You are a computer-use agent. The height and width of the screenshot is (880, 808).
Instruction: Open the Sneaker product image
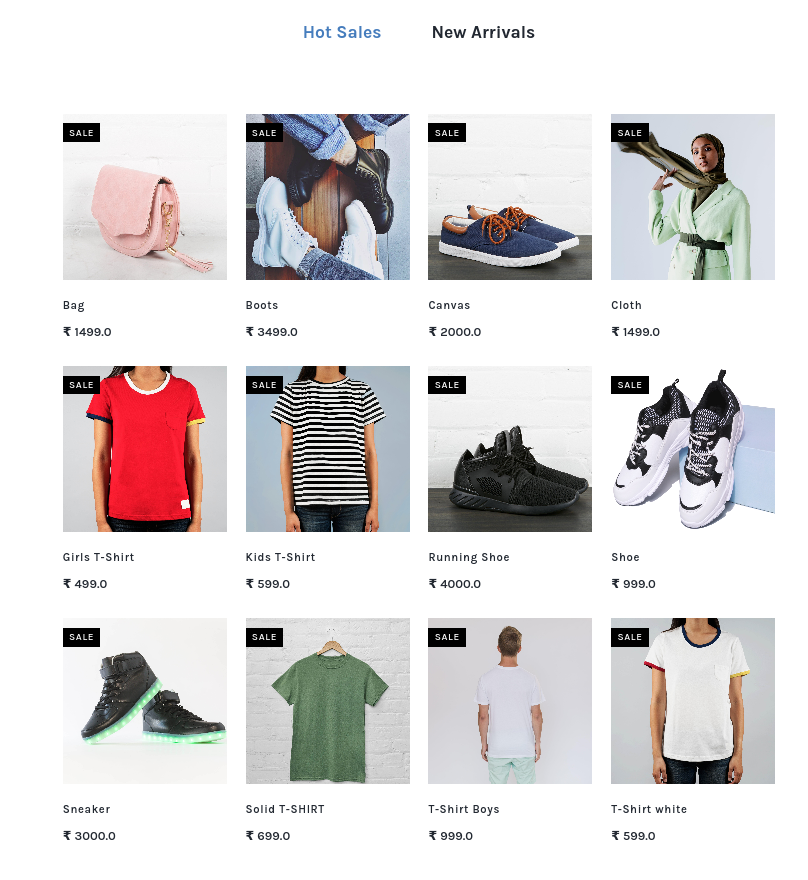145,701
